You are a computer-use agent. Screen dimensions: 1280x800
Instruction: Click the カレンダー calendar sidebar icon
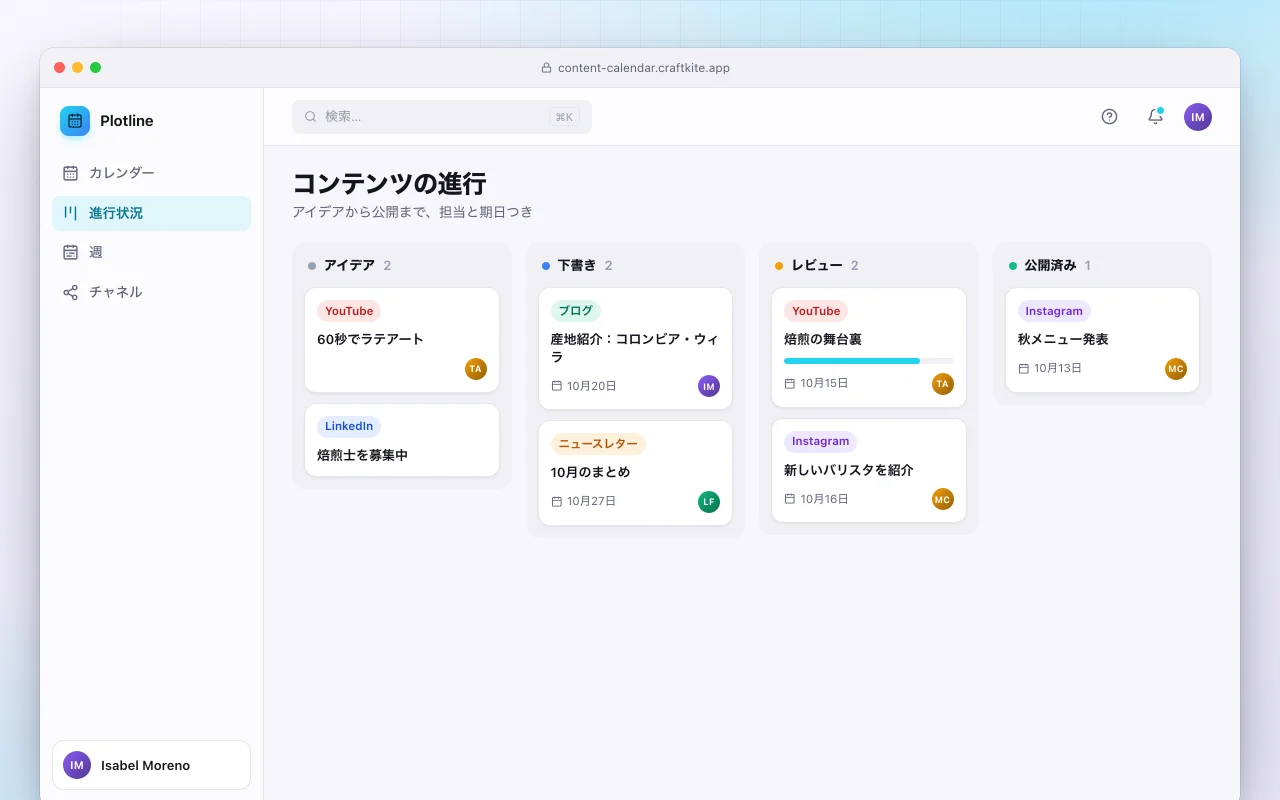(x=70, y=173)
